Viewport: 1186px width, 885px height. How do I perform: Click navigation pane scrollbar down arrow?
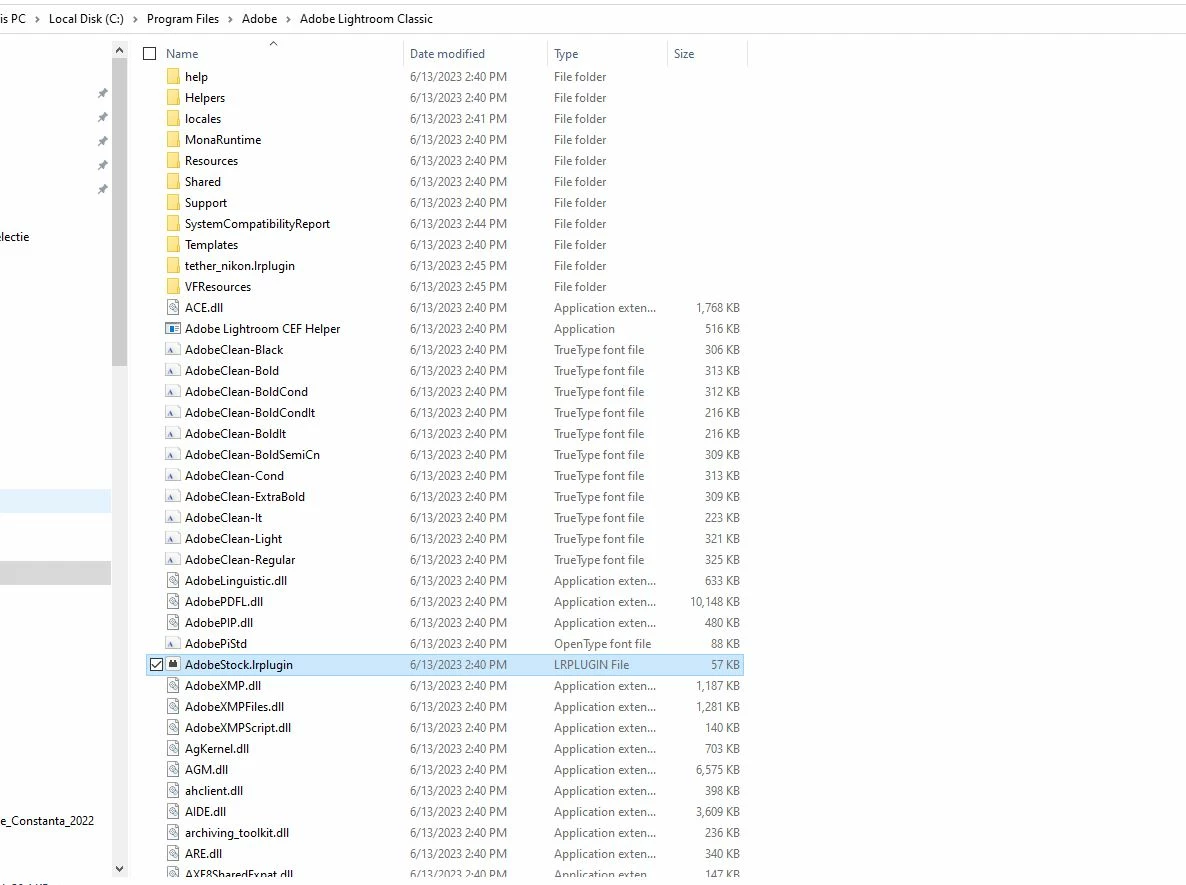point(120,869)
